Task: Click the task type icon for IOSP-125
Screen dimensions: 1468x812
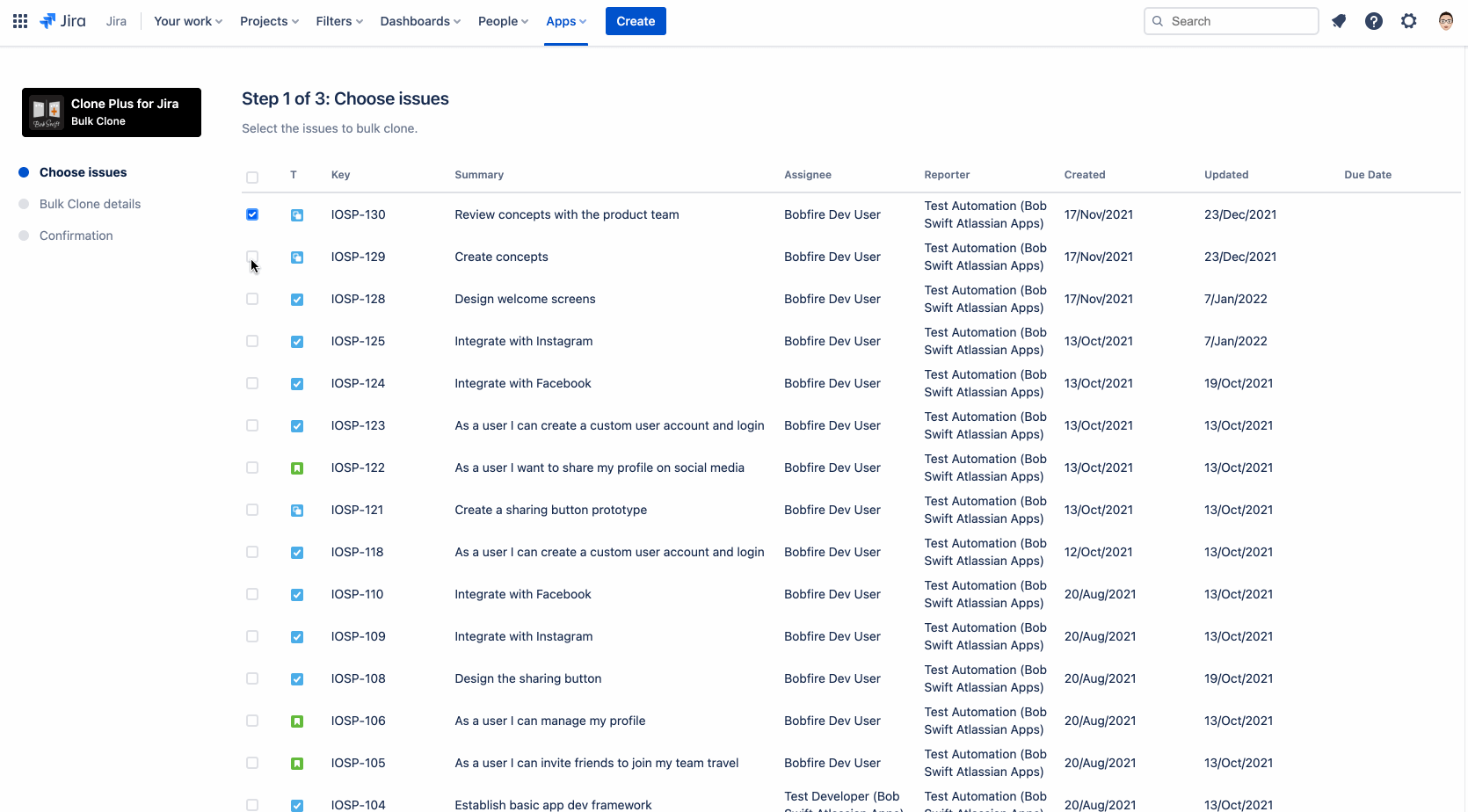Action: (297, 341)
